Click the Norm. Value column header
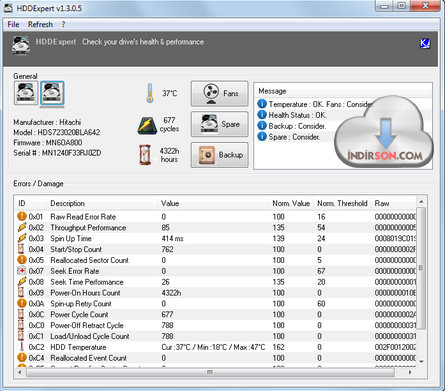The height and width of the screenshot is (391, 445). point(291,203)
